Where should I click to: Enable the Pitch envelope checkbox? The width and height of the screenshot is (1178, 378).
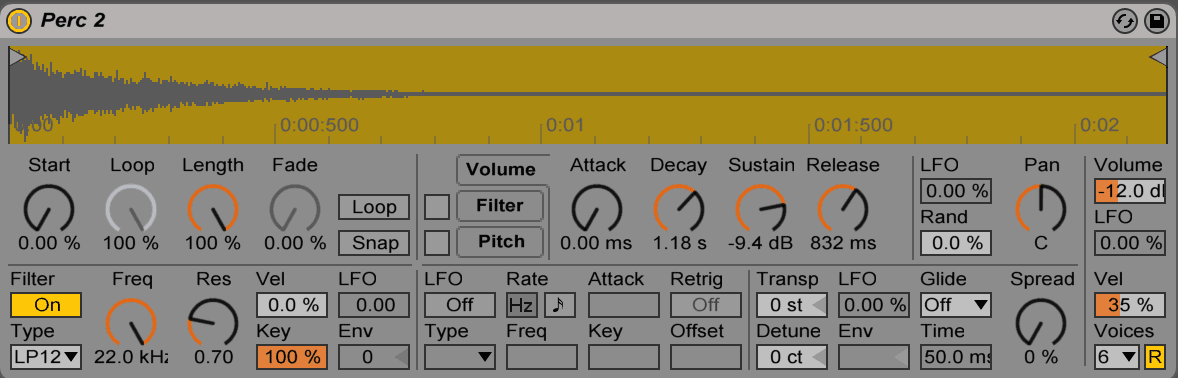click(x=437, y=242)
